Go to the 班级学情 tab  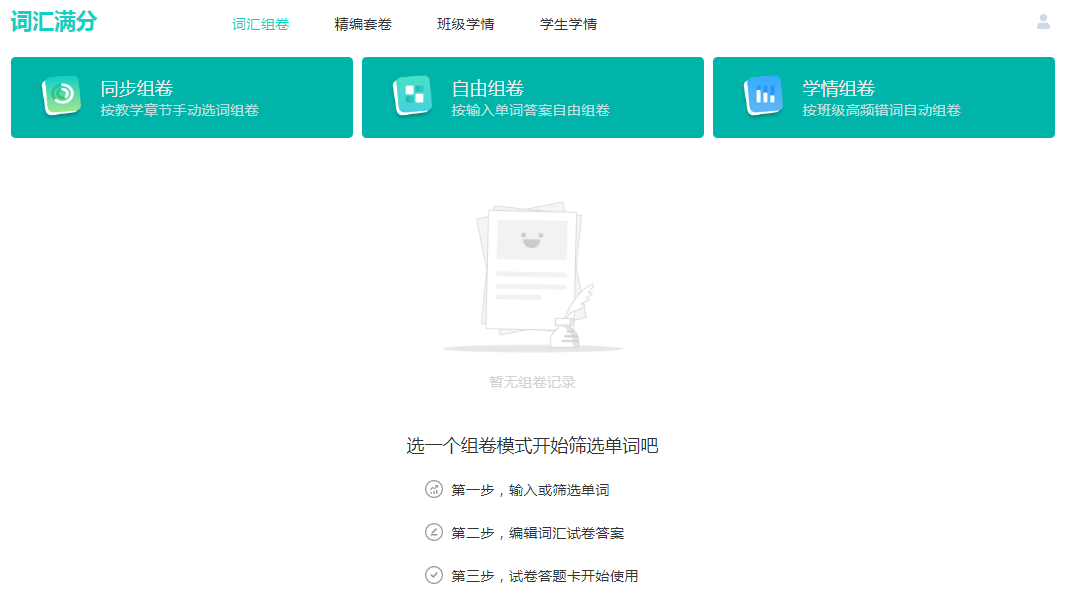[466, 24]
